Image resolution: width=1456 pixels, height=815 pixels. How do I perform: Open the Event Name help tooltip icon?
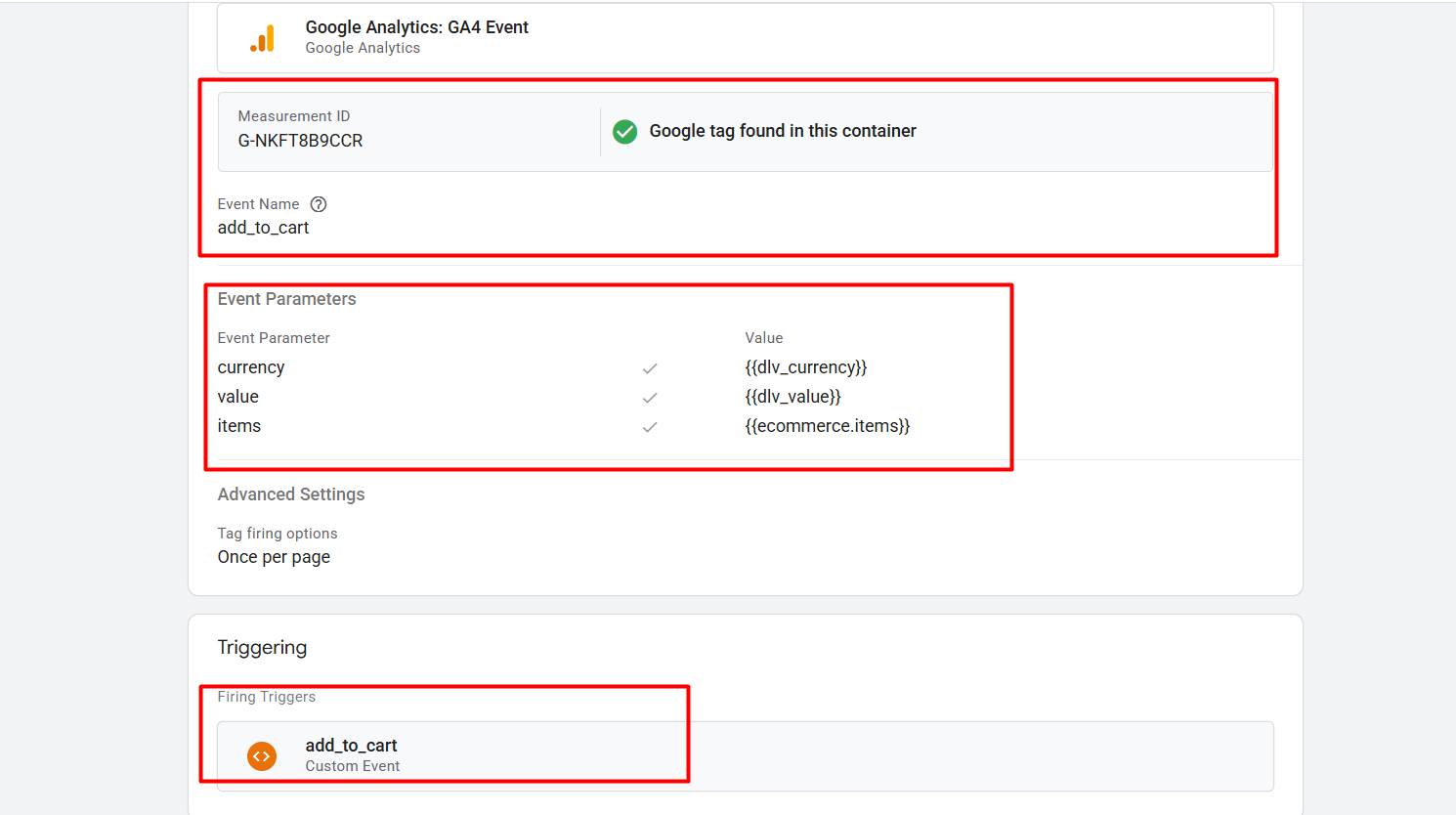click(x=319, y=204)
